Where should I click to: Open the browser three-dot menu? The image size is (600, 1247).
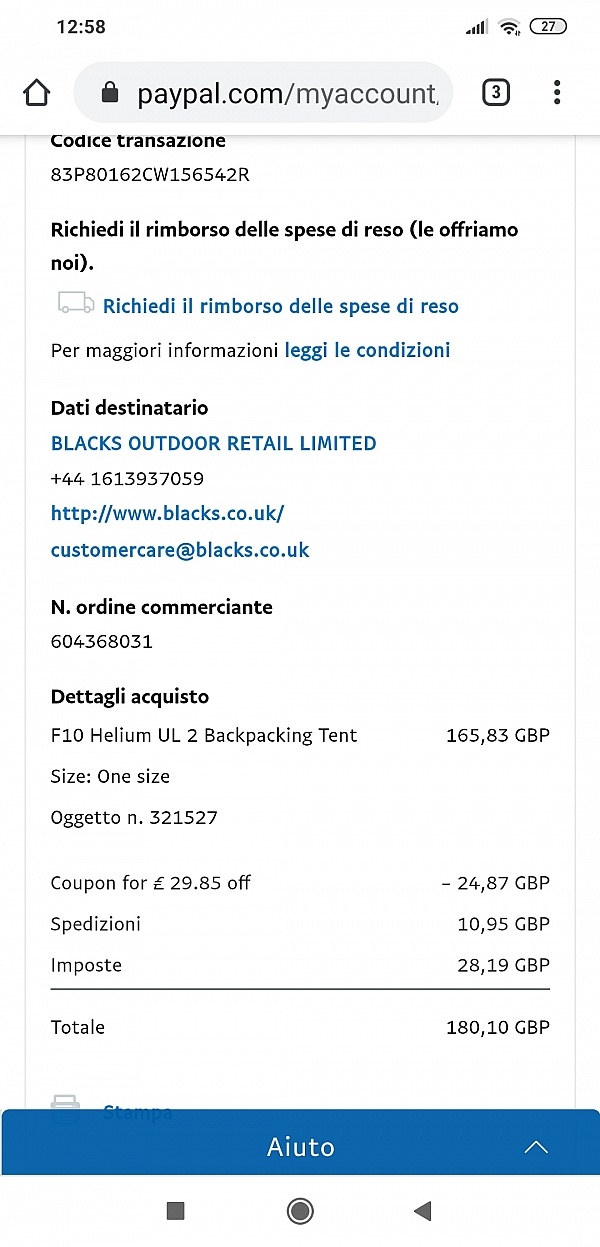(557, 93)
